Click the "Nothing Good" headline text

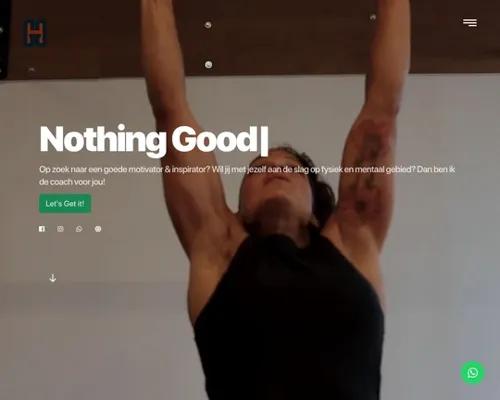149,139
